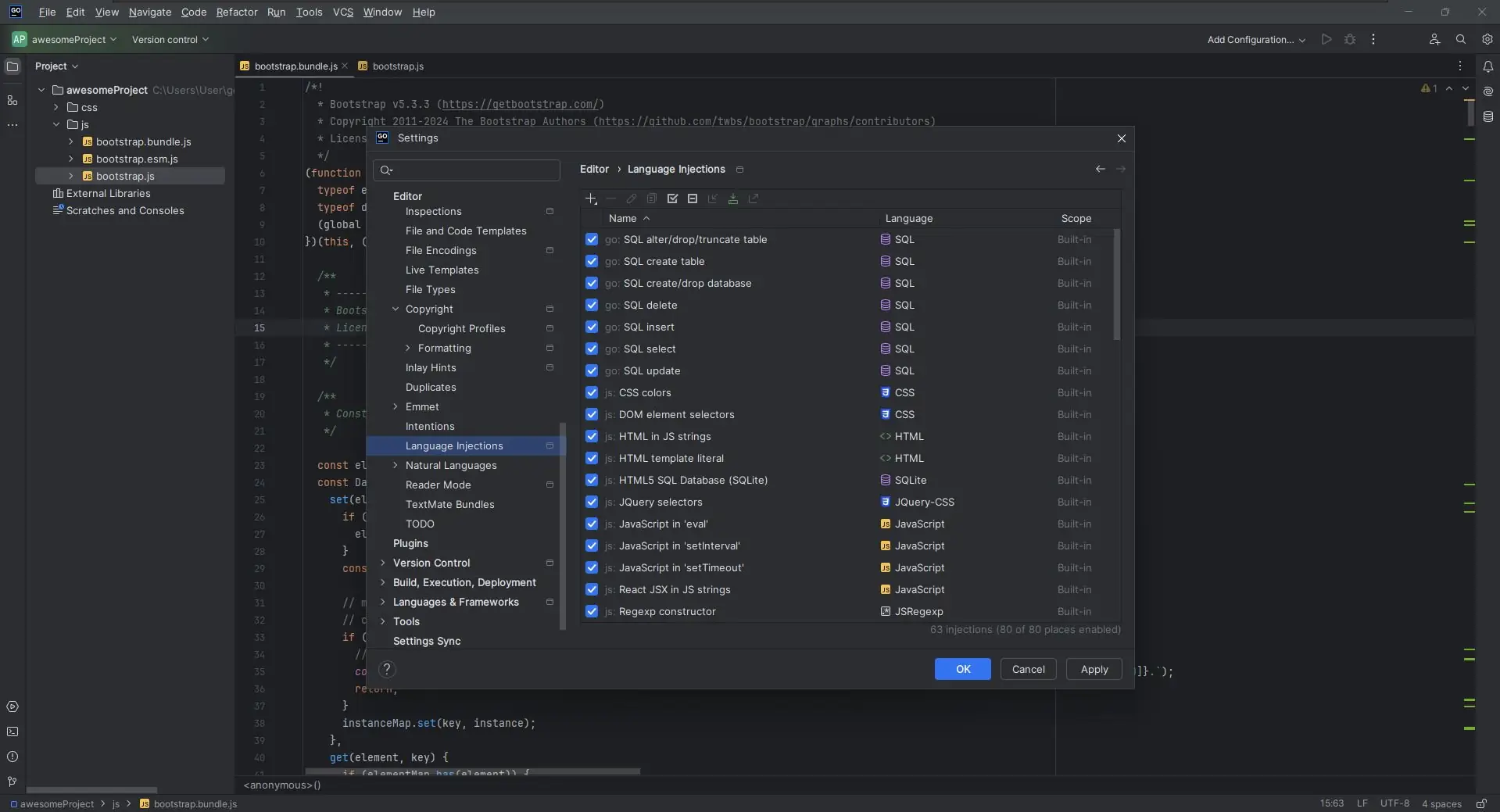Open the Terminal tool window icon
The width and height of the screenshot is (1500, 812).
click(13, 732)
